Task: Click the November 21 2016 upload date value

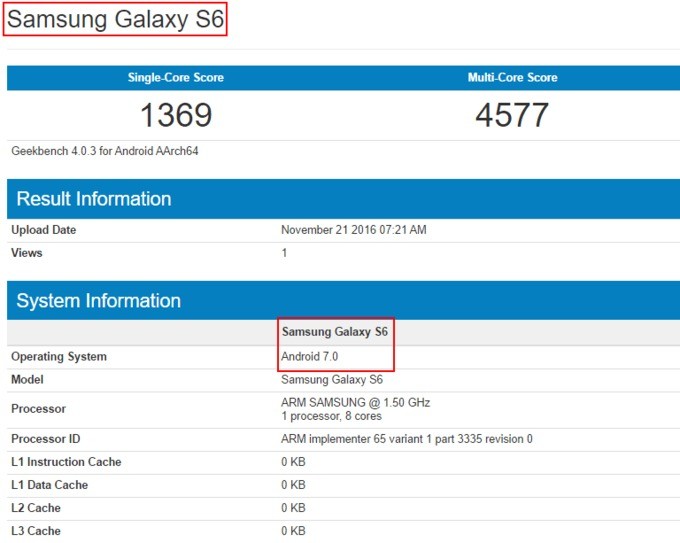Action: click(x=354, y=230)
